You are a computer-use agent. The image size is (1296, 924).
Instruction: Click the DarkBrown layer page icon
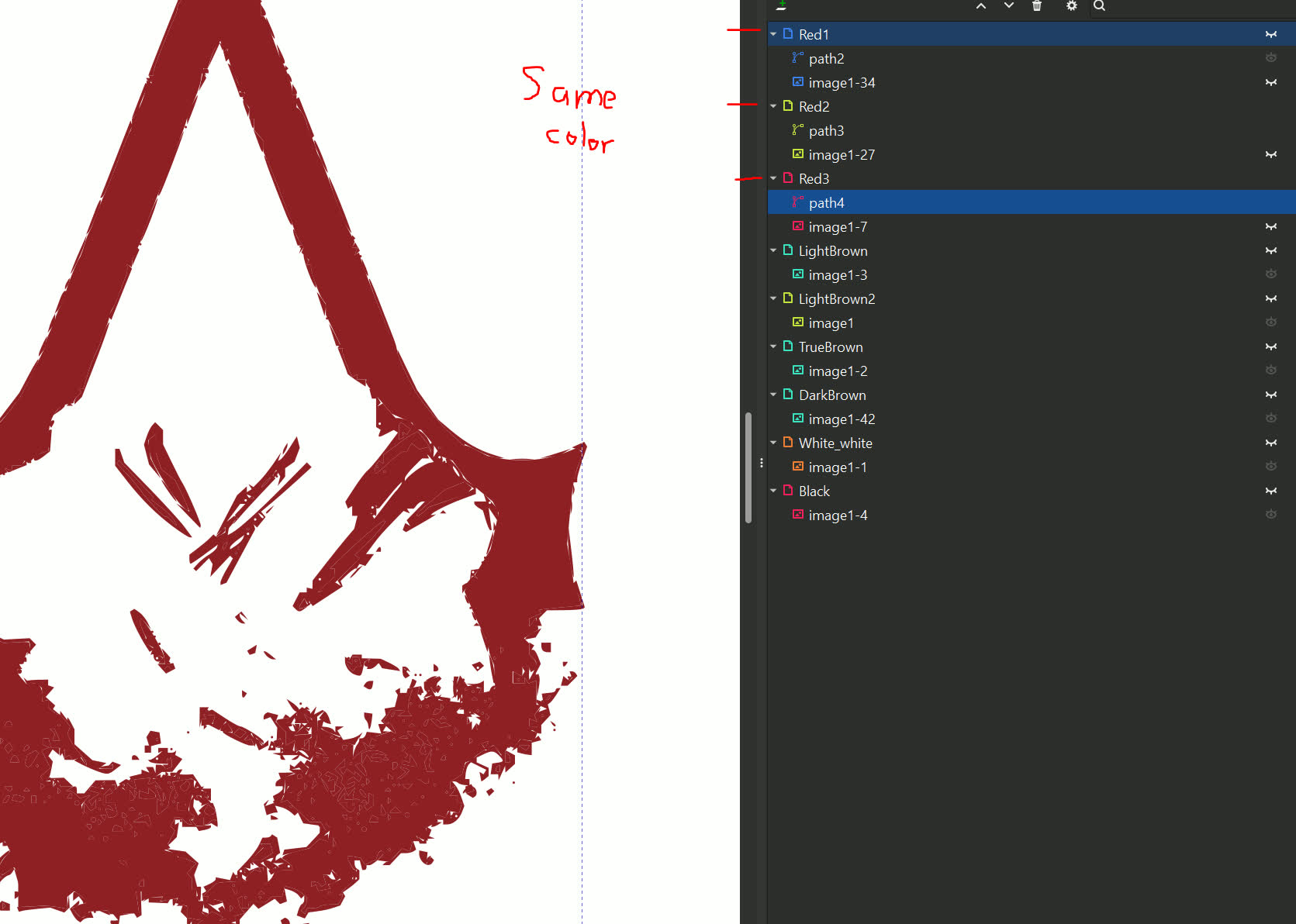click(788, 394)
